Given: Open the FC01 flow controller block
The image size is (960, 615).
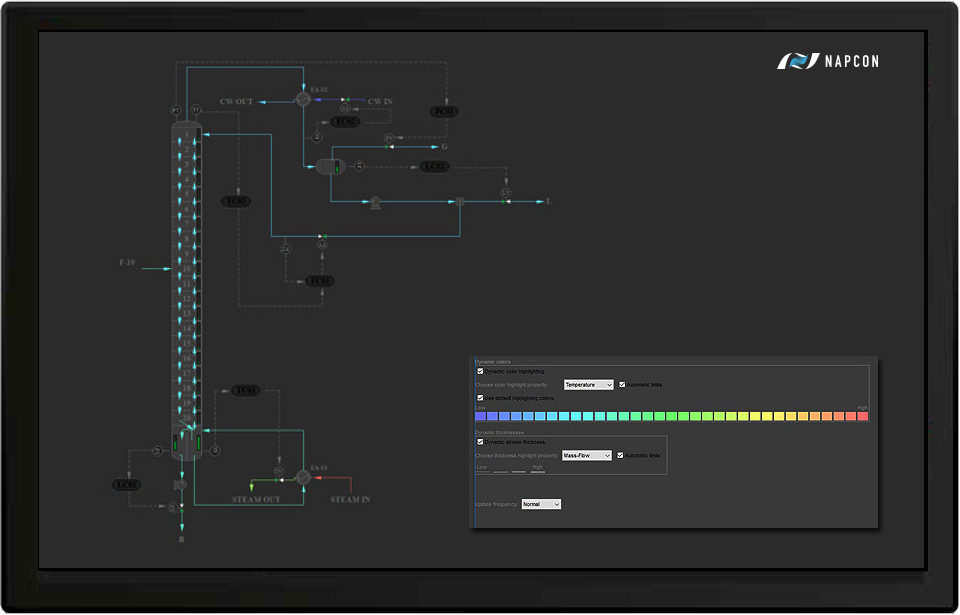Looking at the screenshot, I should pos(319,281).
